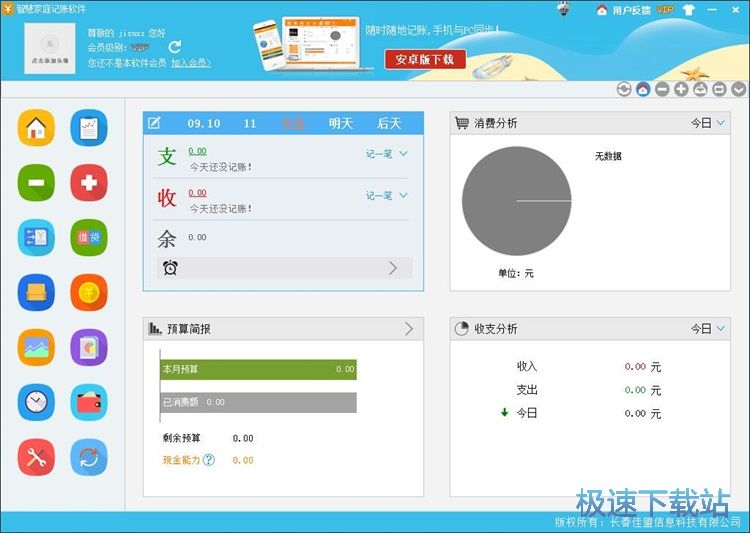Image resolution: width=750 pixels, height=533 pixels.
Task: Click the user avatar placeholder
Action: pyautogui.click(x=51, y=47)
